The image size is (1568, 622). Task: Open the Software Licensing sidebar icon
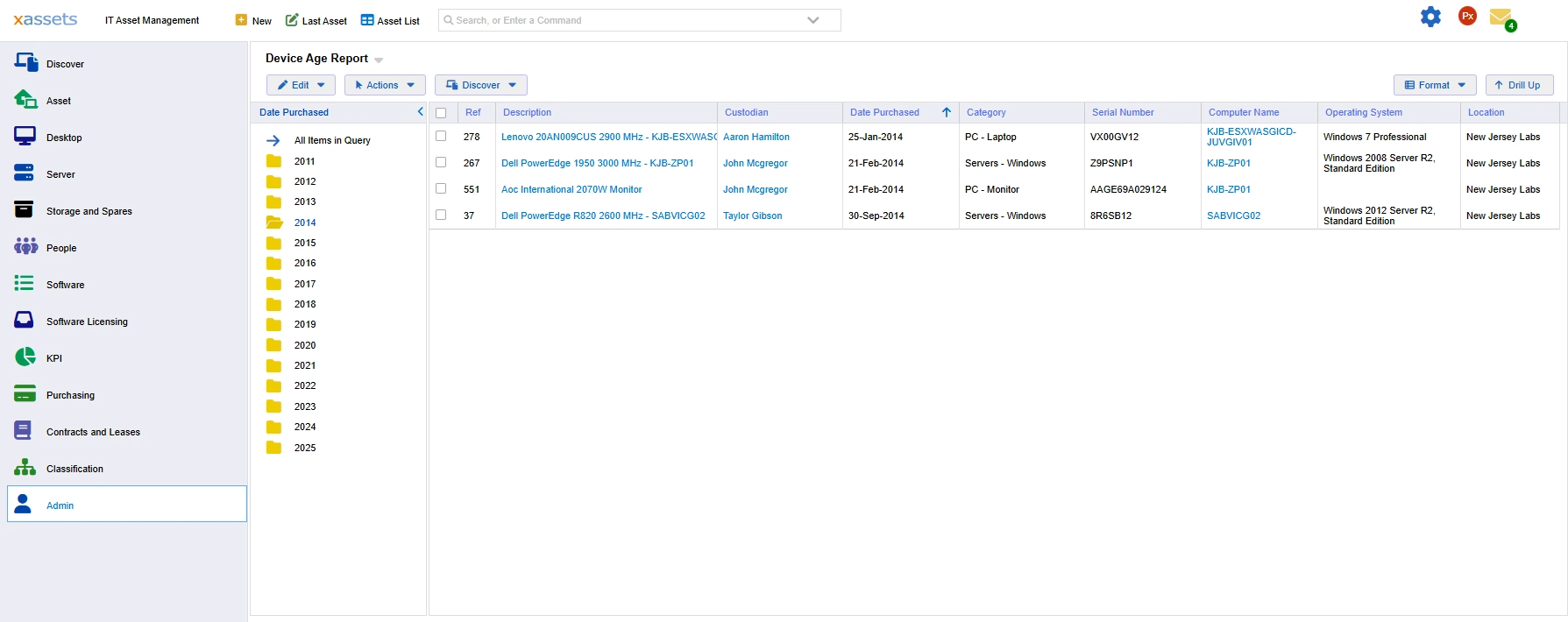(25, 321)
